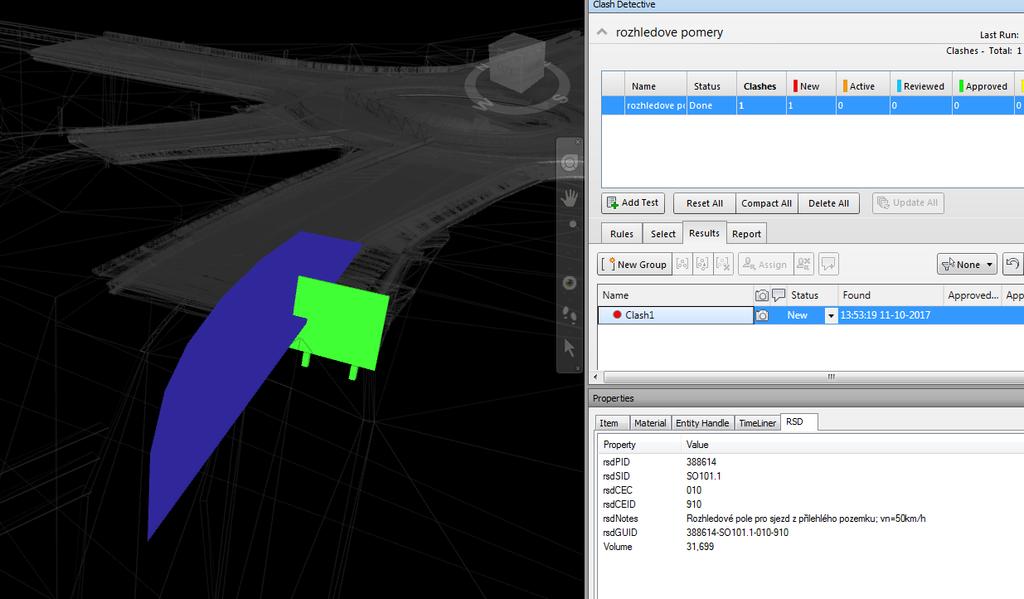
Task: Open the None filter-by-selection dropdown
Action: [967, 264]
